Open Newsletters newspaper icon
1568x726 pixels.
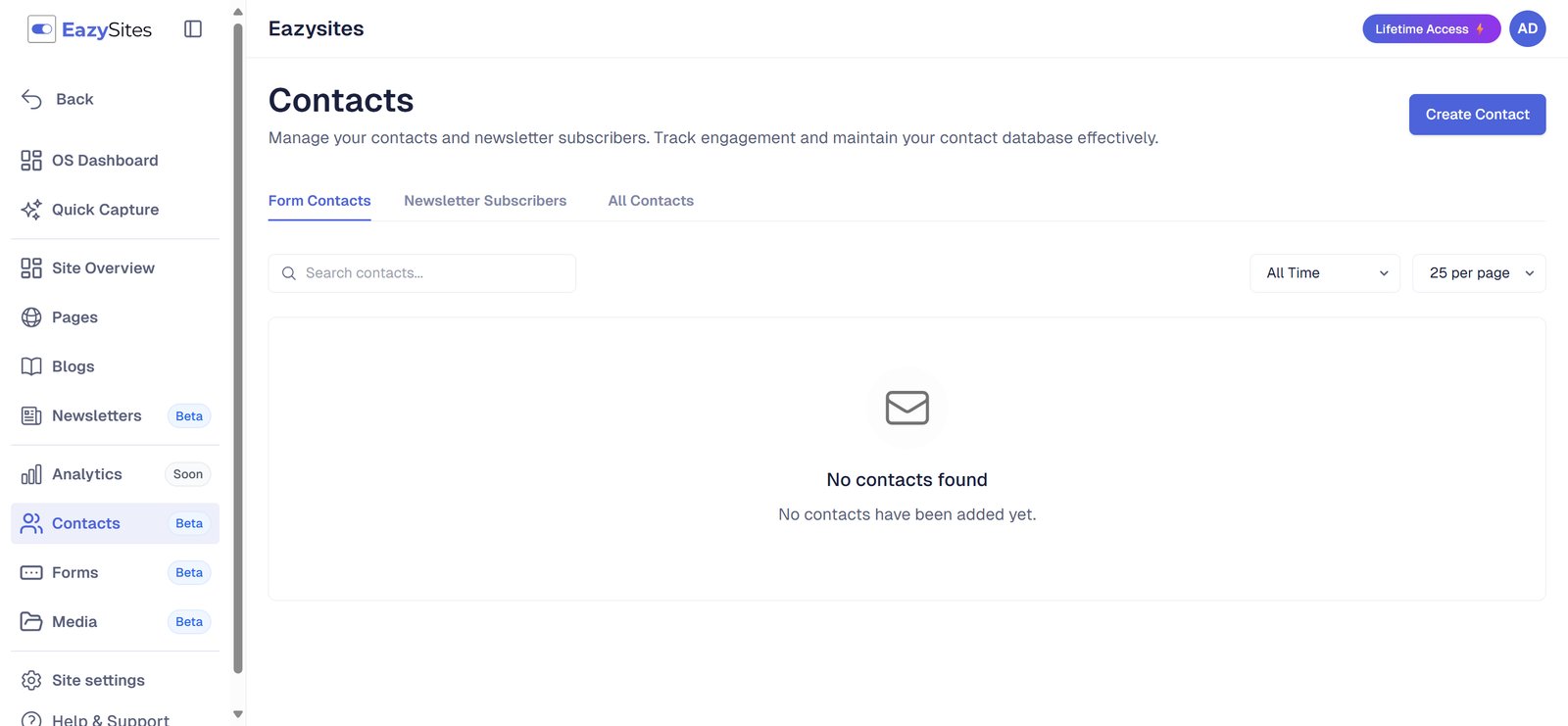pos(31,416)
